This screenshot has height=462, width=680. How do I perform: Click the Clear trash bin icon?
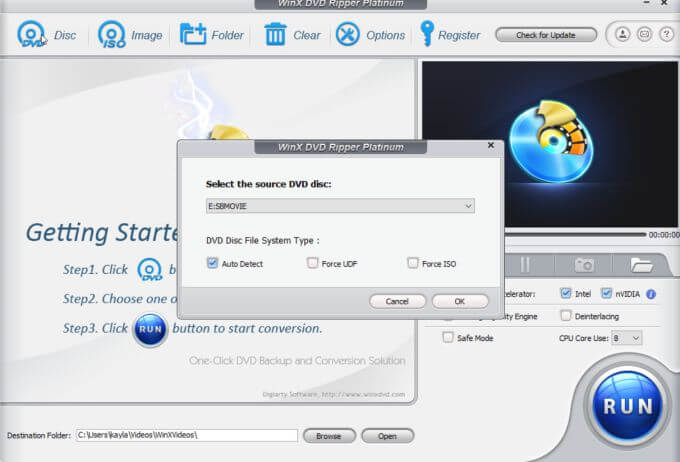[x=275, y=34]
